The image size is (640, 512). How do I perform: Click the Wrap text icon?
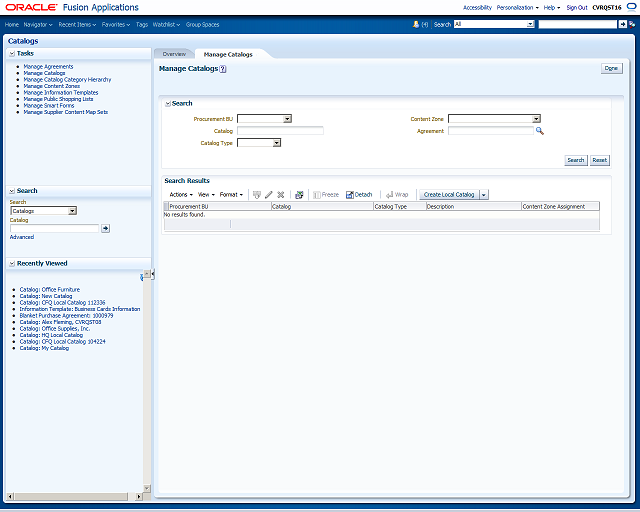pyautogui.click(x=389, y=195)
